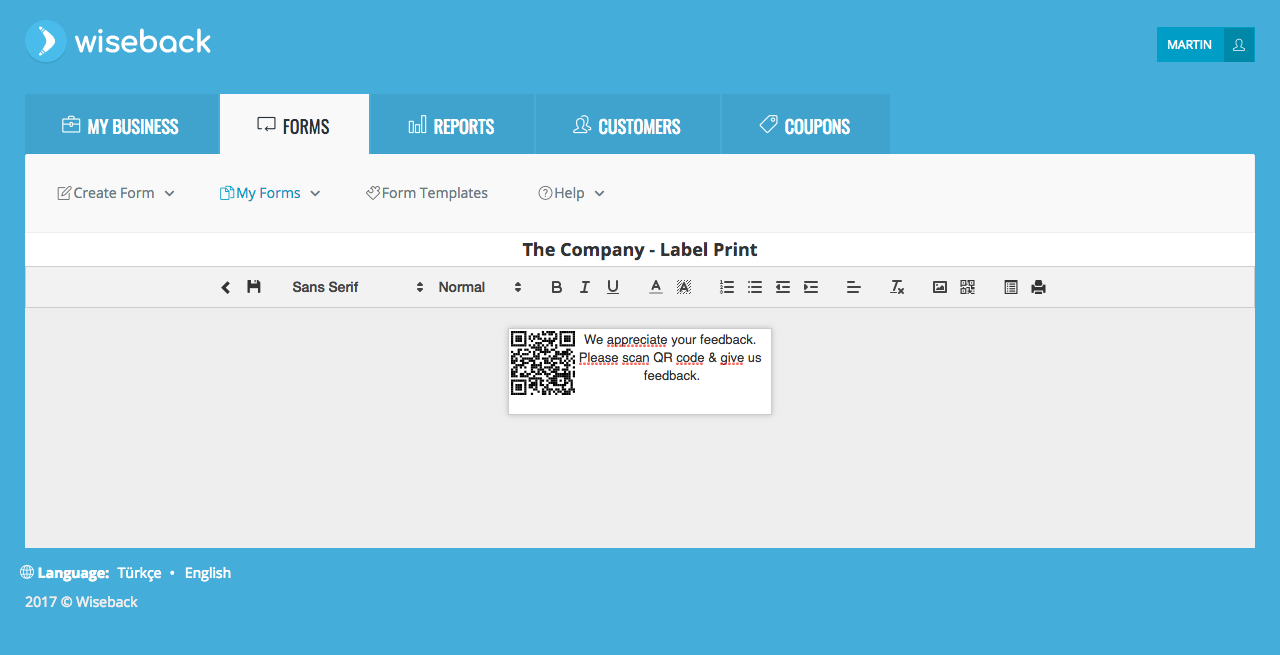Switch language to English
1280x655 pixels.
(x=208, y=573)
